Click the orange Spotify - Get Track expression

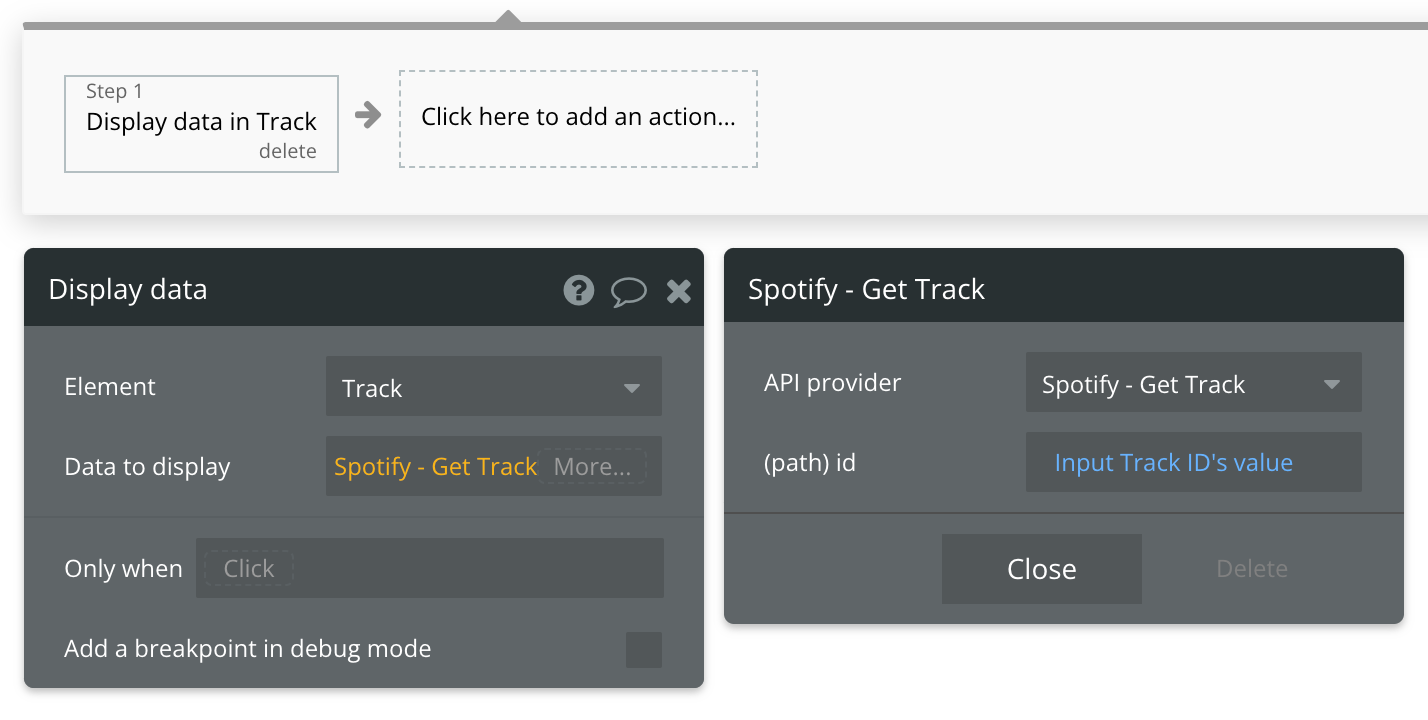pyautogui.click(x=436, y=466)
